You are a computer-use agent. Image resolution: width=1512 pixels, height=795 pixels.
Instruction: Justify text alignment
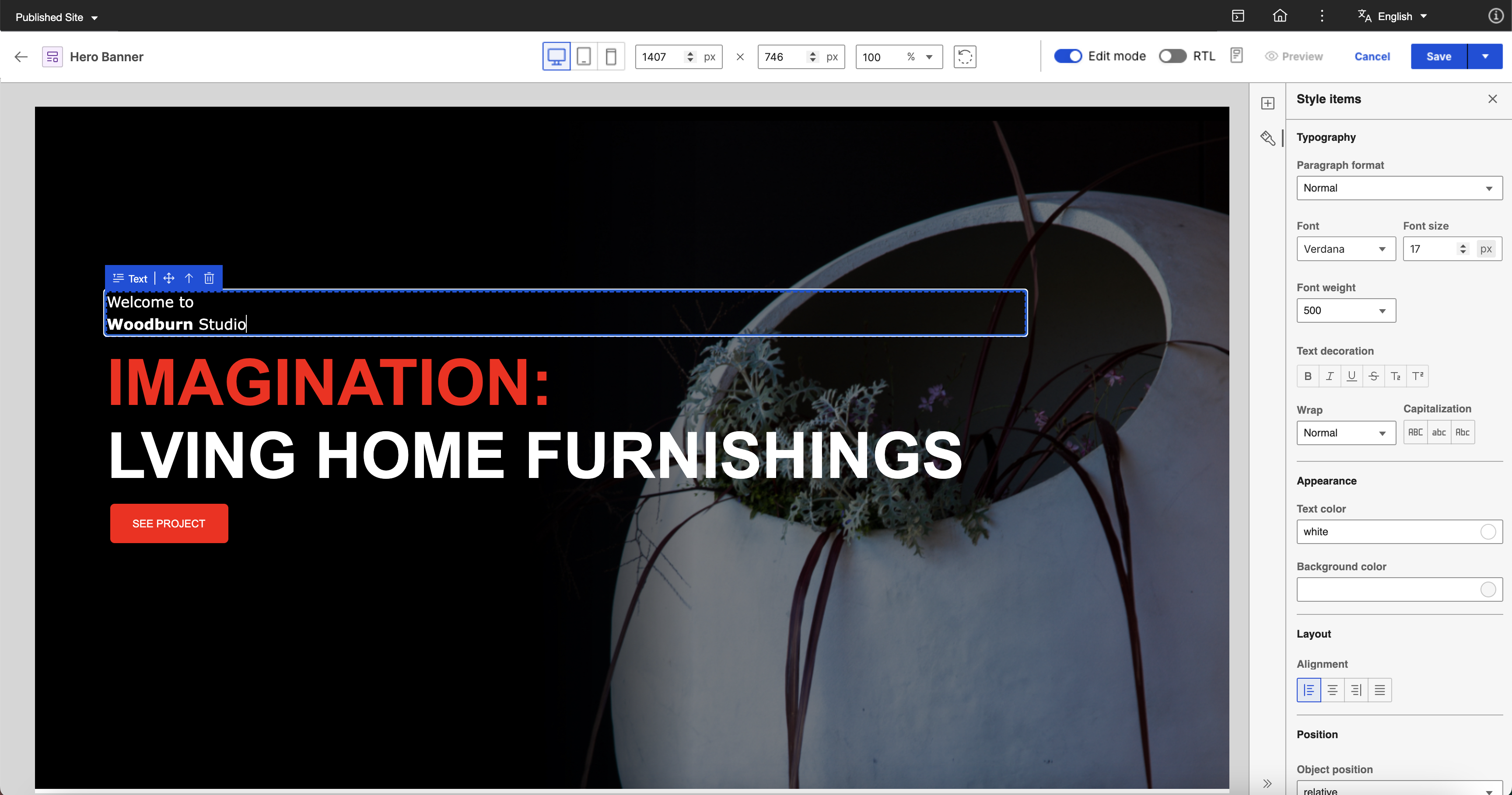click(x=1379, y=690)
